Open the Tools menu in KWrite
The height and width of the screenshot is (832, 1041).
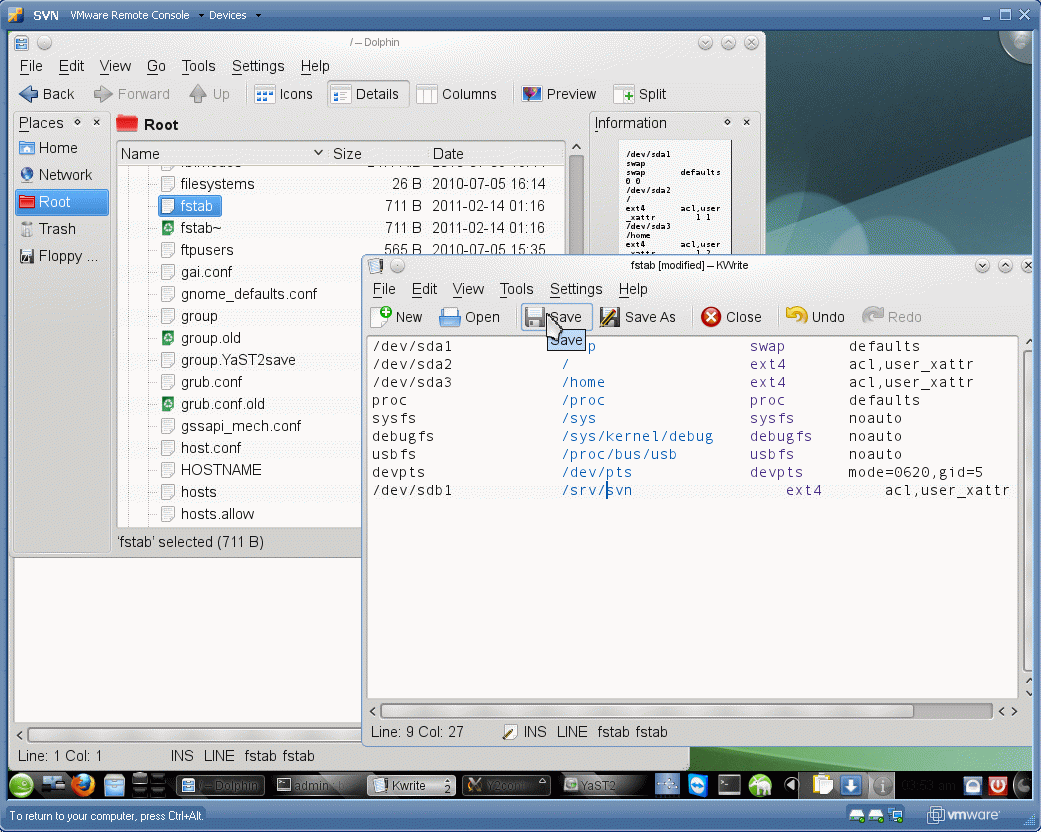(516, 289)
